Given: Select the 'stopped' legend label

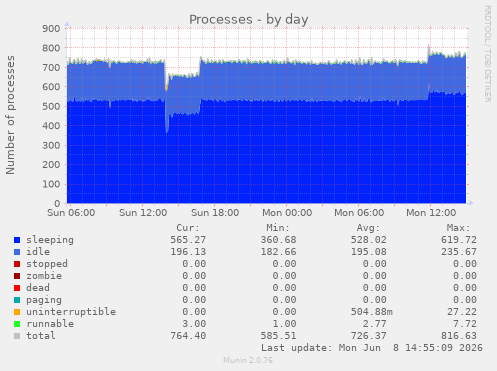Looking at the screenshot, I should click(47, 264).
